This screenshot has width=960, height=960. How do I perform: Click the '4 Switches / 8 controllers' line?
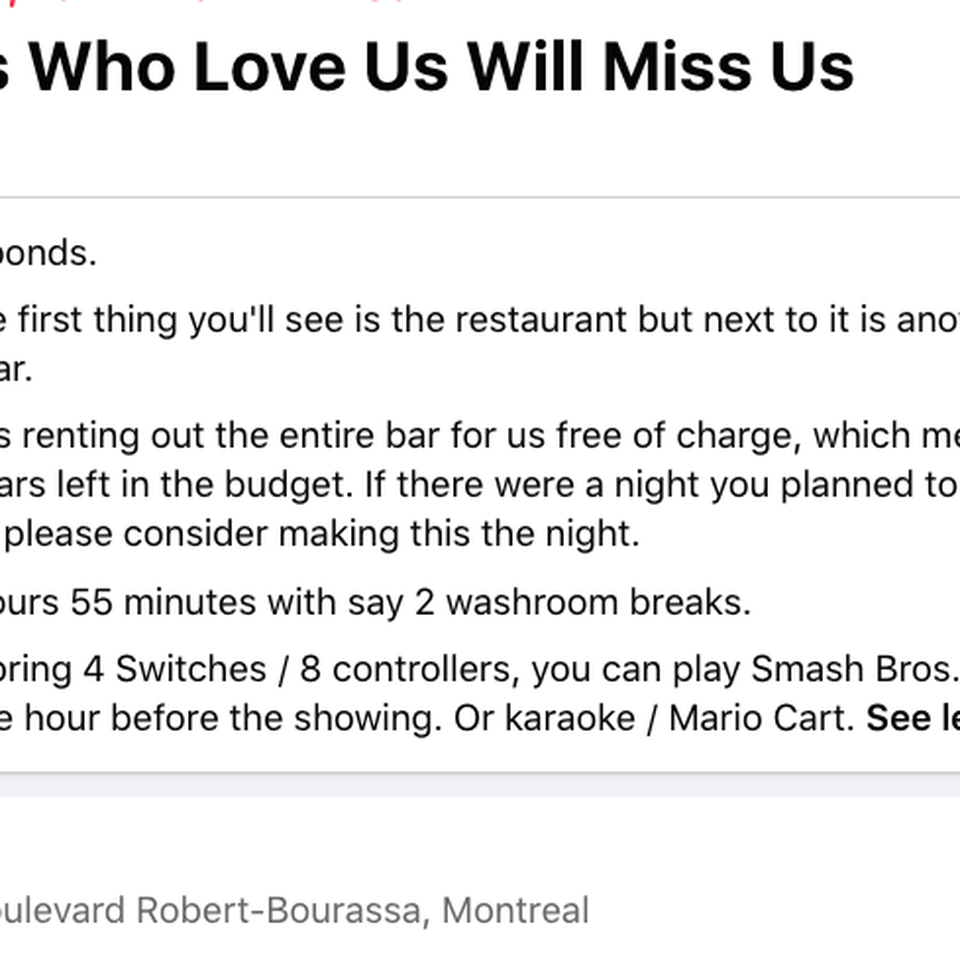(x=480, y=669)
